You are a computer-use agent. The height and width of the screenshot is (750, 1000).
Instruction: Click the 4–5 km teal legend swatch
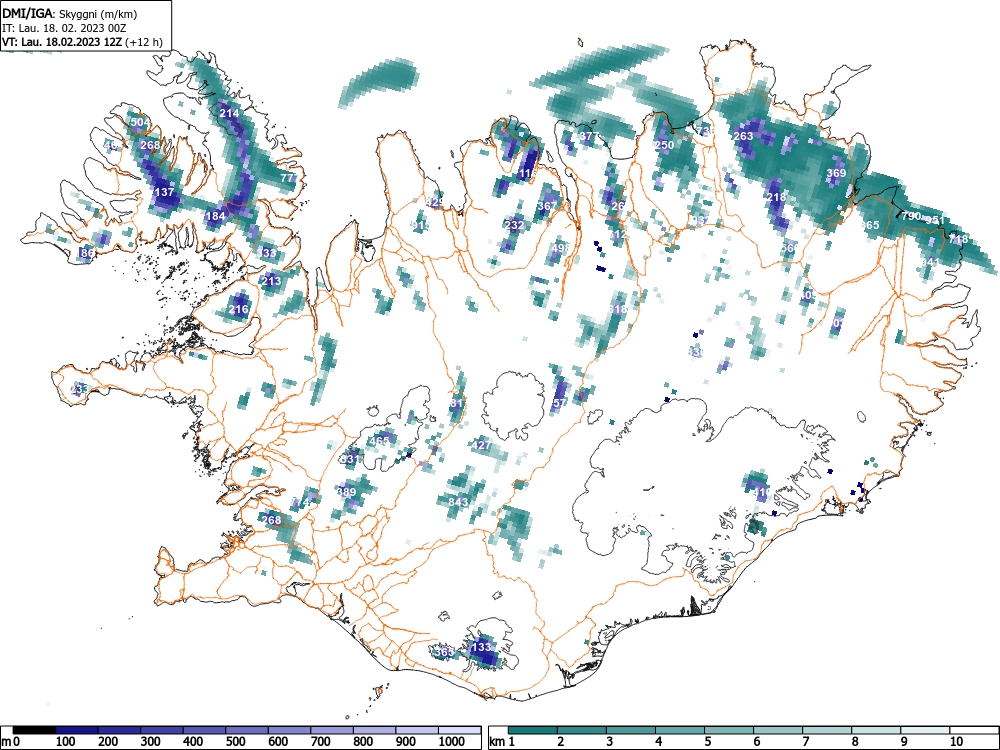pyautogui.click(x=680, y=730)
